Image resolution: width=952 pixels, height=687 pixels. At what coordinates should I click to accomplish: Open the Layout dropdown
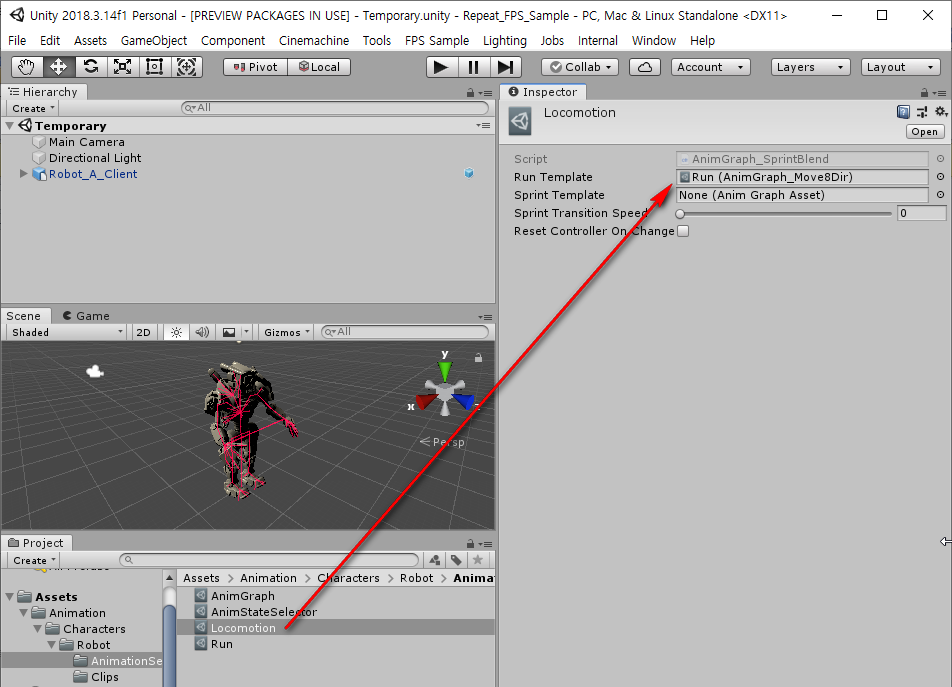[x=900, y=67]
